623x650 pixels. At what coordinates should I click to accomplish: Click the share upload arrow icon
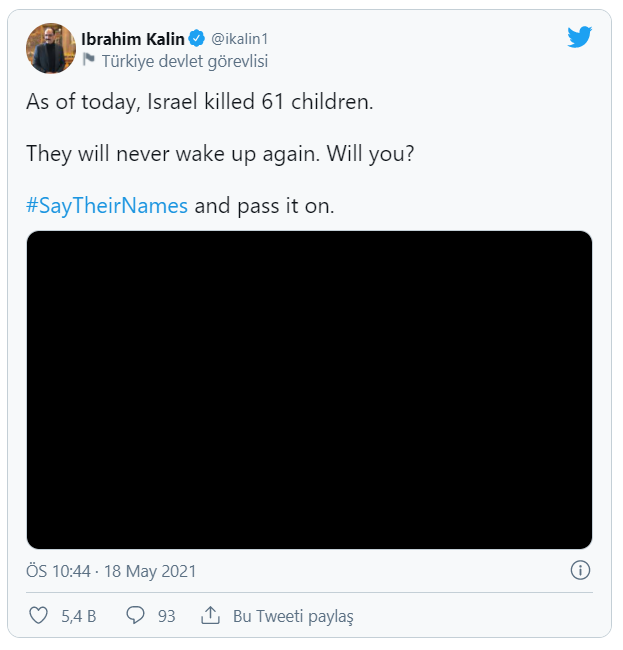click(x=210, y=616)
